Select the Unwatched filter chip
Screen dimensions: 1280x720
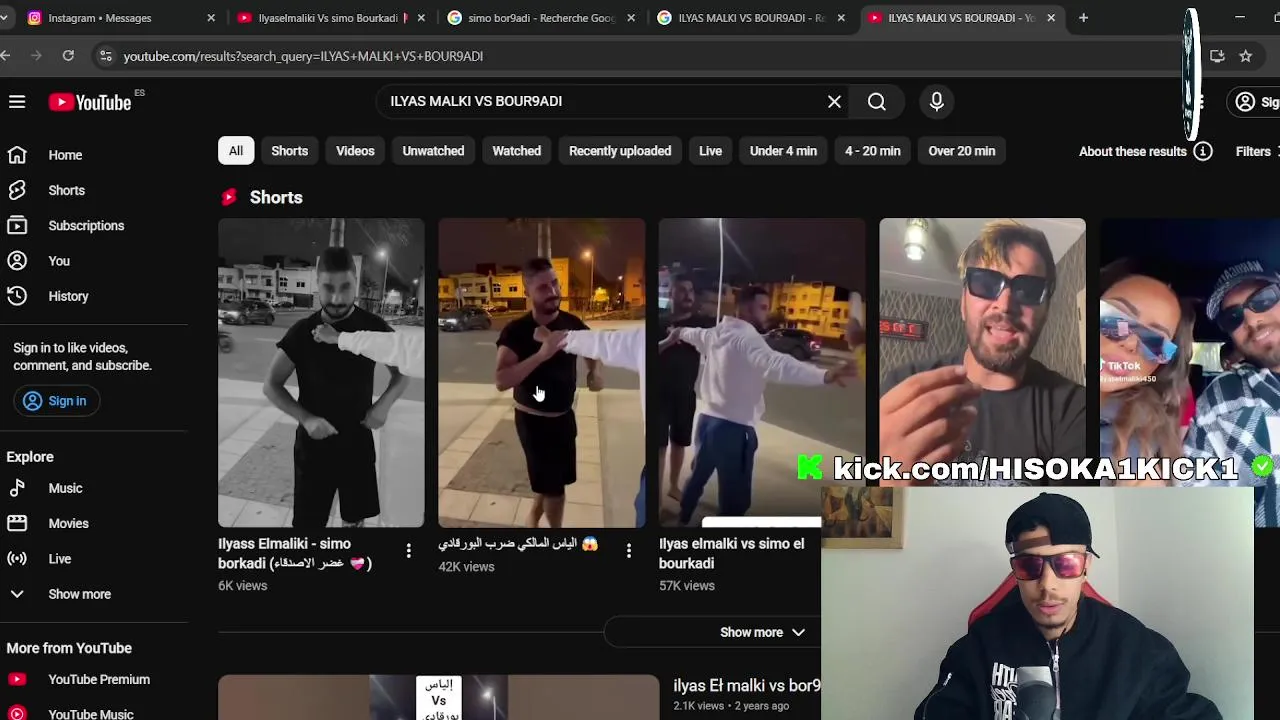click(433, 151)
